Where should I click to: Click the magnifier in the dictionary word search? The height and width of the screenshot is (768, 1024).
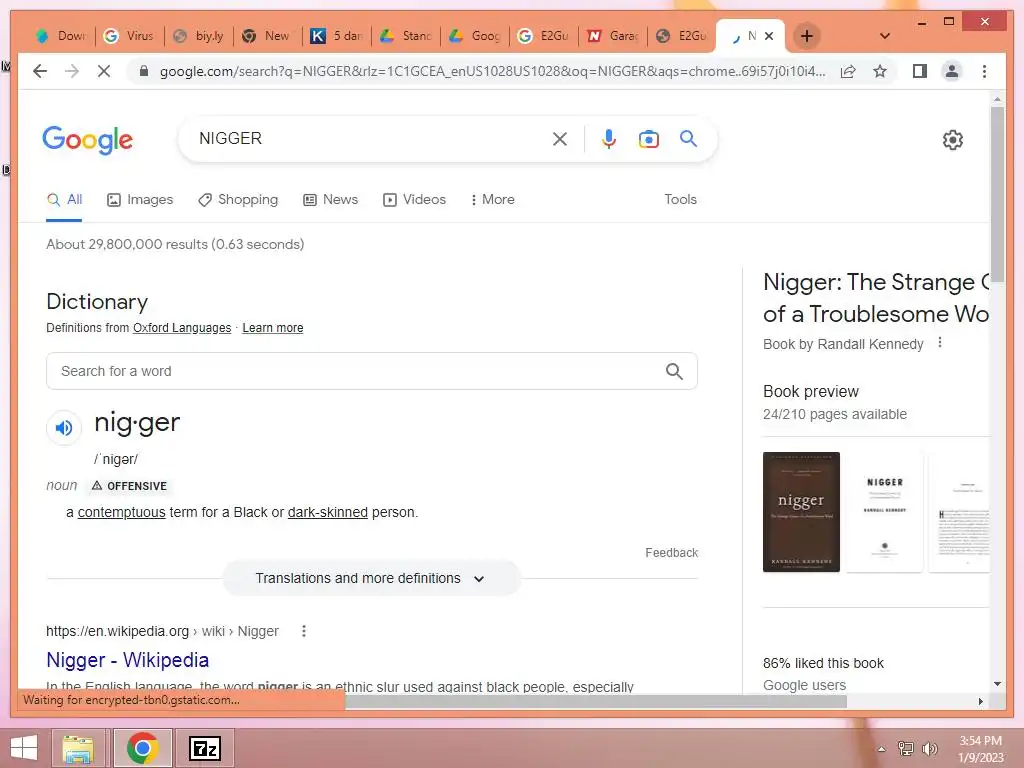(674, 372)
